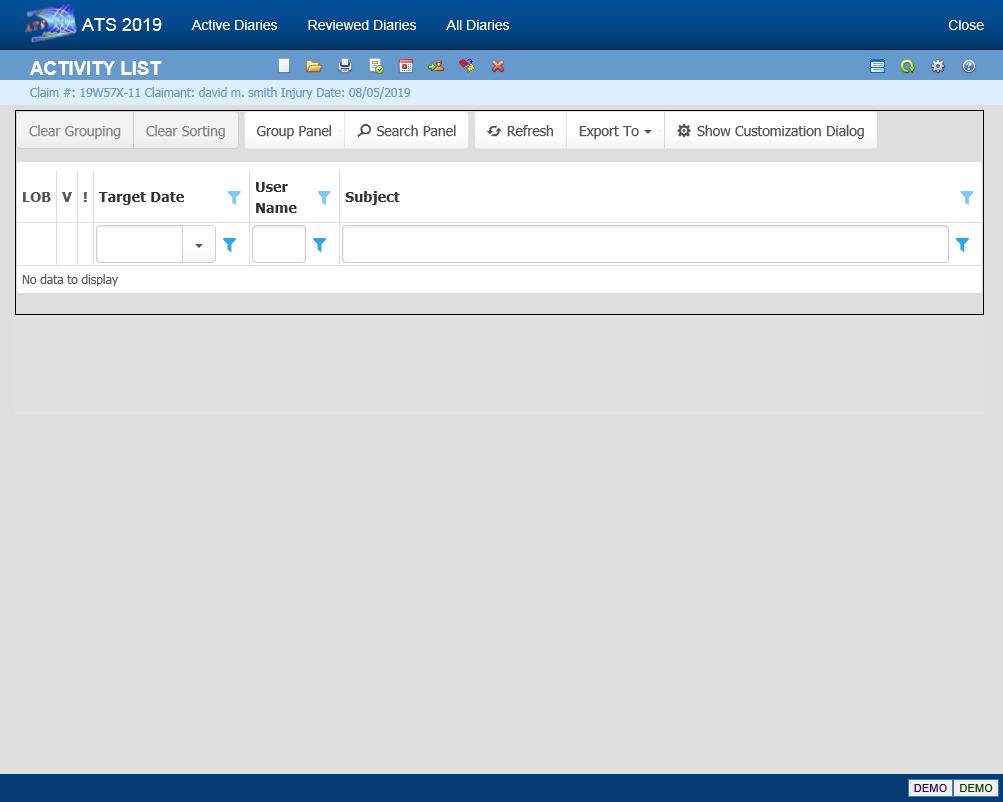This screenshot has width=1003, height=802.
Task: Click the red X delete icon
Action: click(498, 66)
